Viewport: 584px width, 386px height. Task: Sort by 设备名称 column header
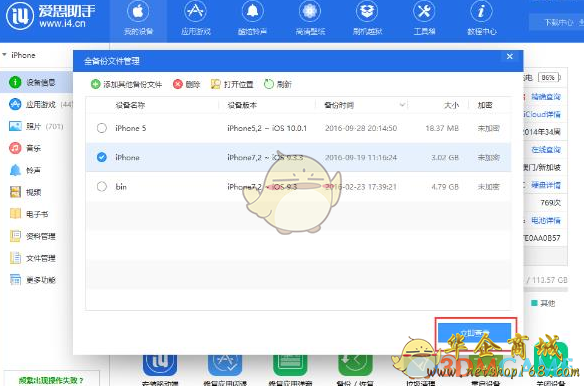130,105
